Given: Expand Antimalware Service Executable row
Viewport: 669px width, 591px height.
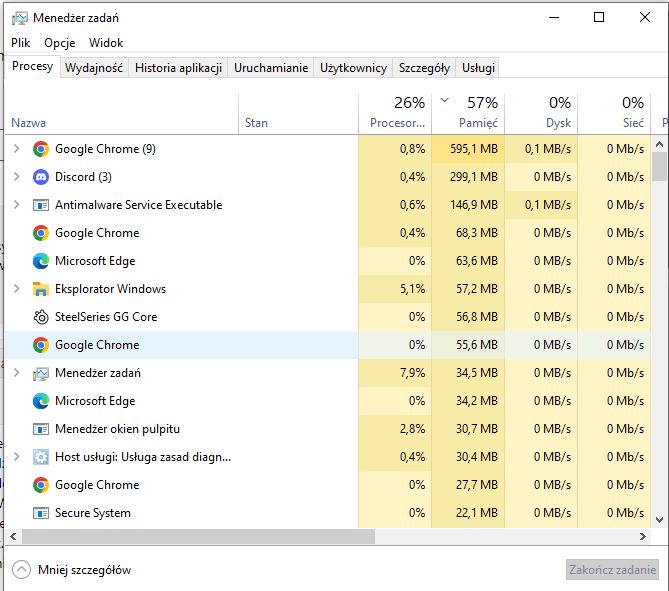Looking at the screenshot, I should point(17,205).
